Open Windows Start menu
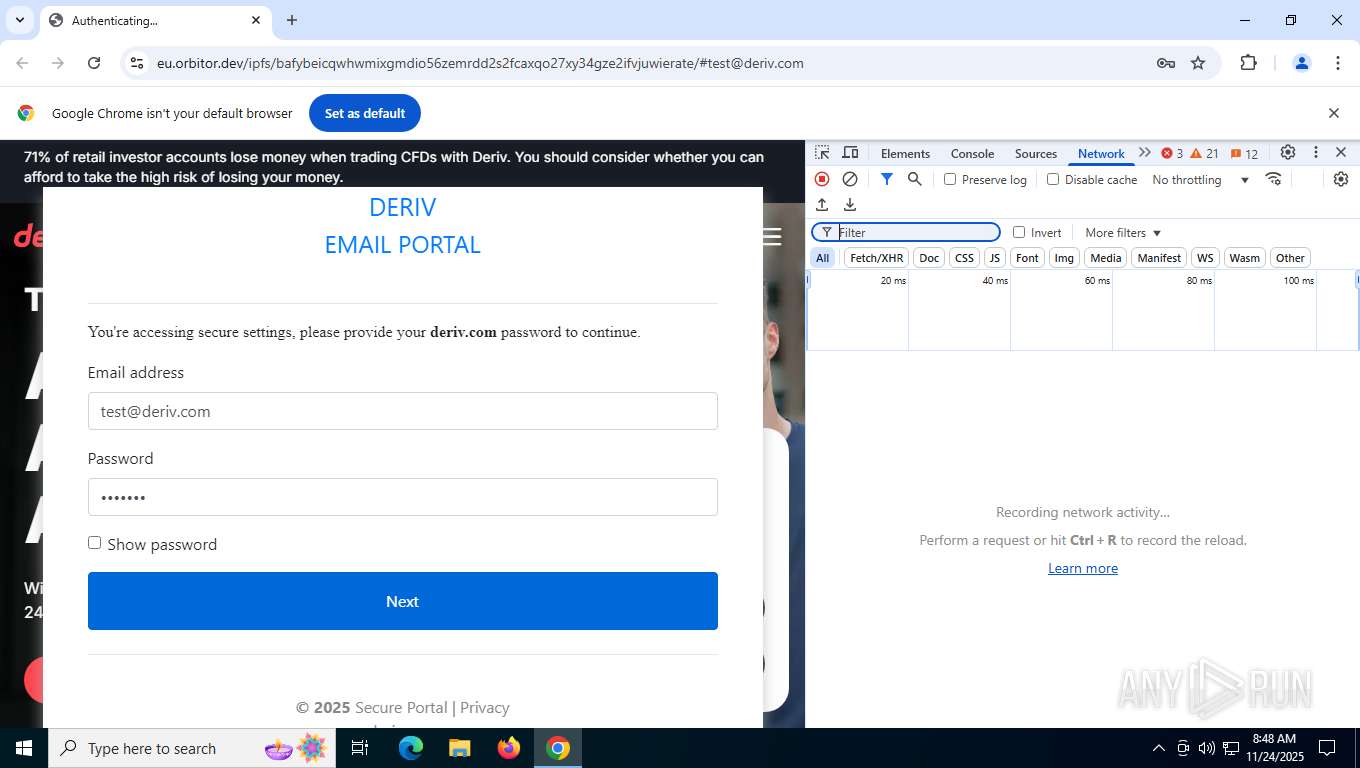Viewport: 1360px width, 768px height. (24, 748)
